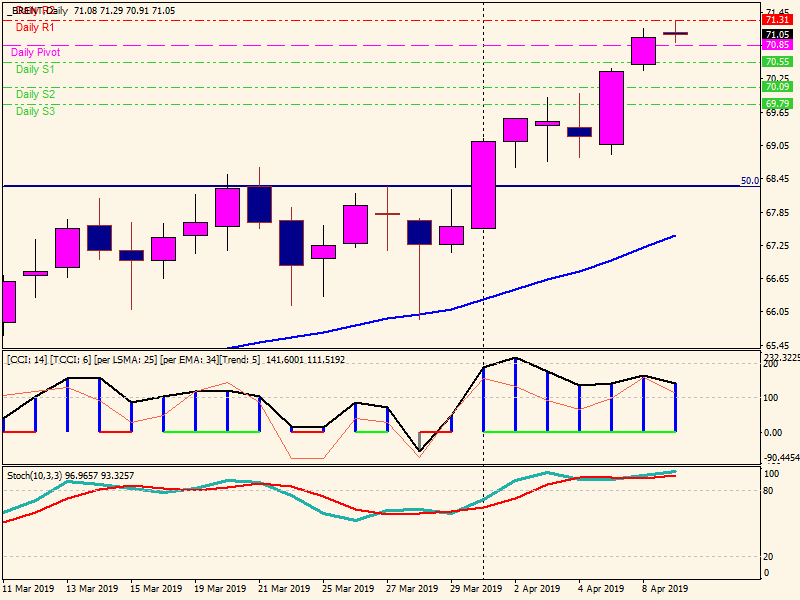Click the Daily R1 line label
The width and height of the screenshot is (800, 600).
(35, 28)
